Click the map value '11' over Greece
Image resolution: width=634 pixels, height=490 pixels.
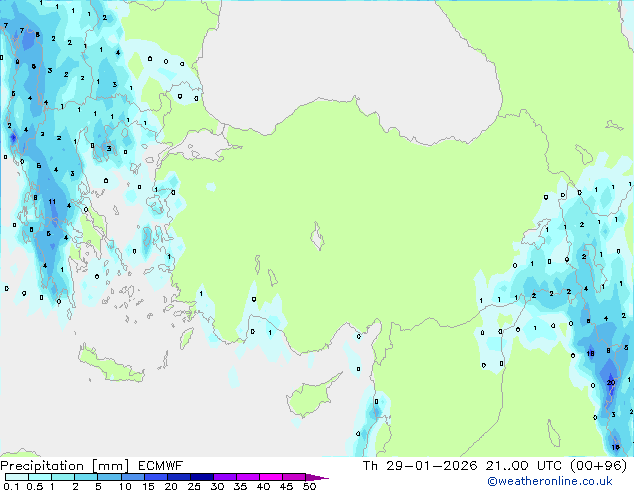(x=52, y=201)
